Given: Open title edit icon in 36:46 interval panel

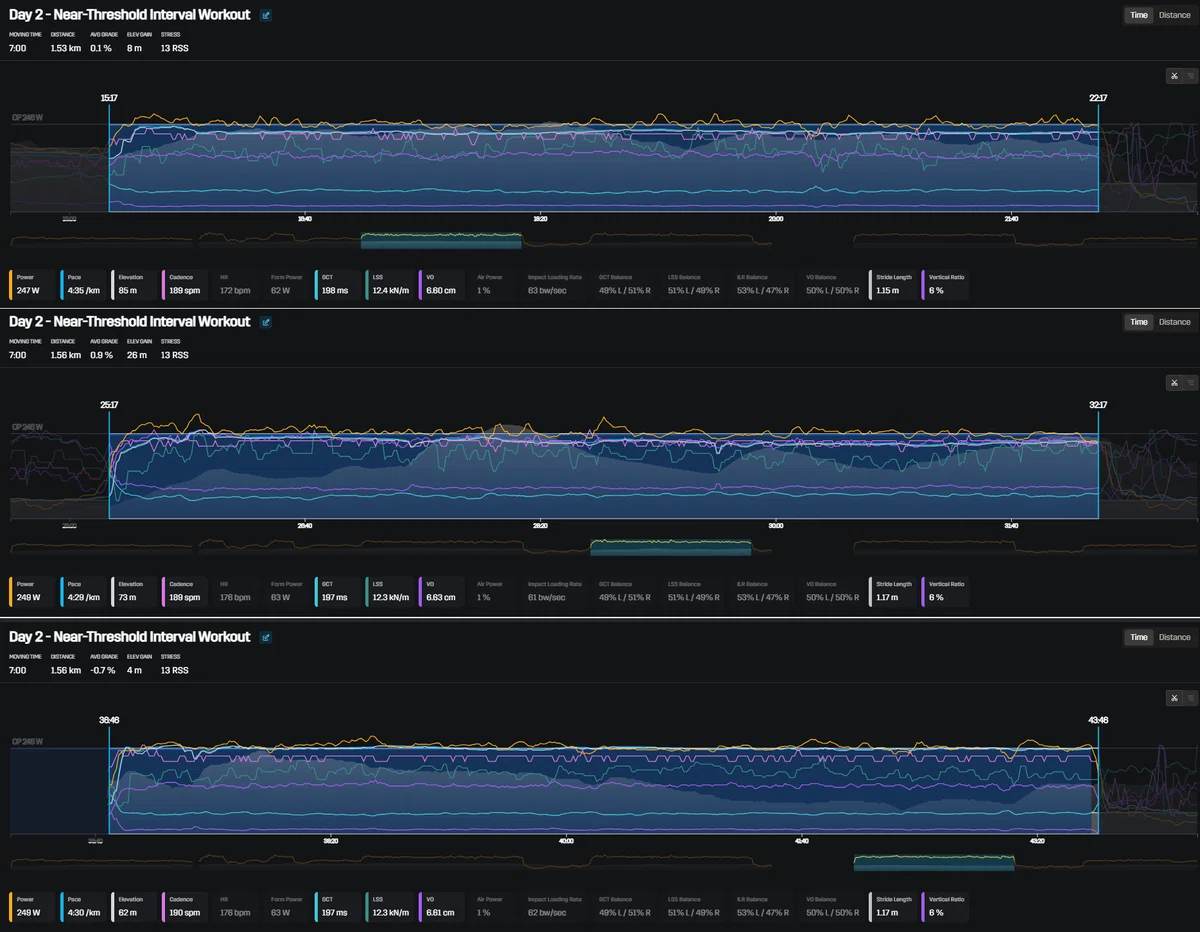Looking at the screenshot, I should point(265,637).
